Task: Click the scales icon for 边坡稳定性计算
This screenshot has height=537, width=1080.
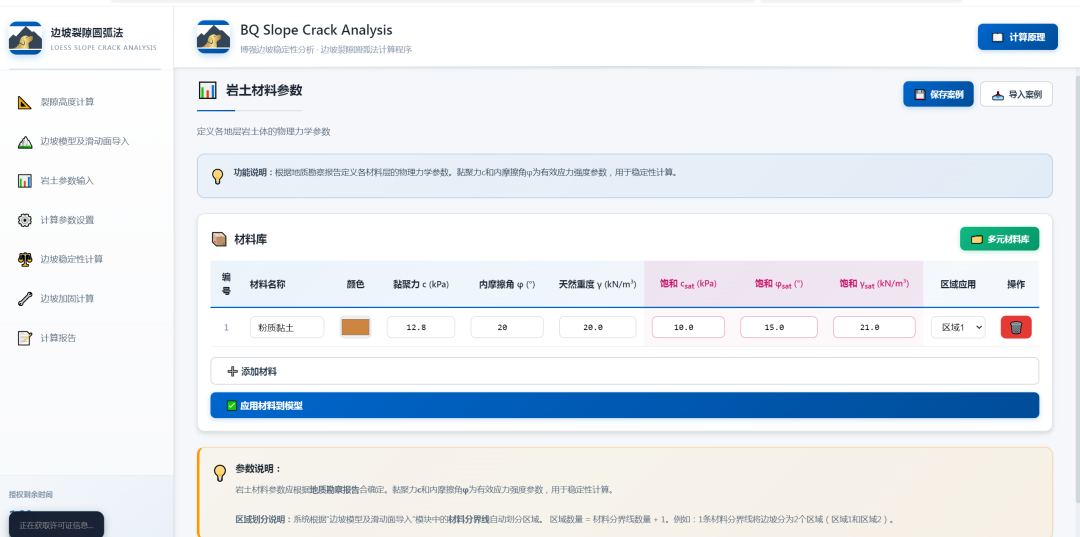Action: 25,260
